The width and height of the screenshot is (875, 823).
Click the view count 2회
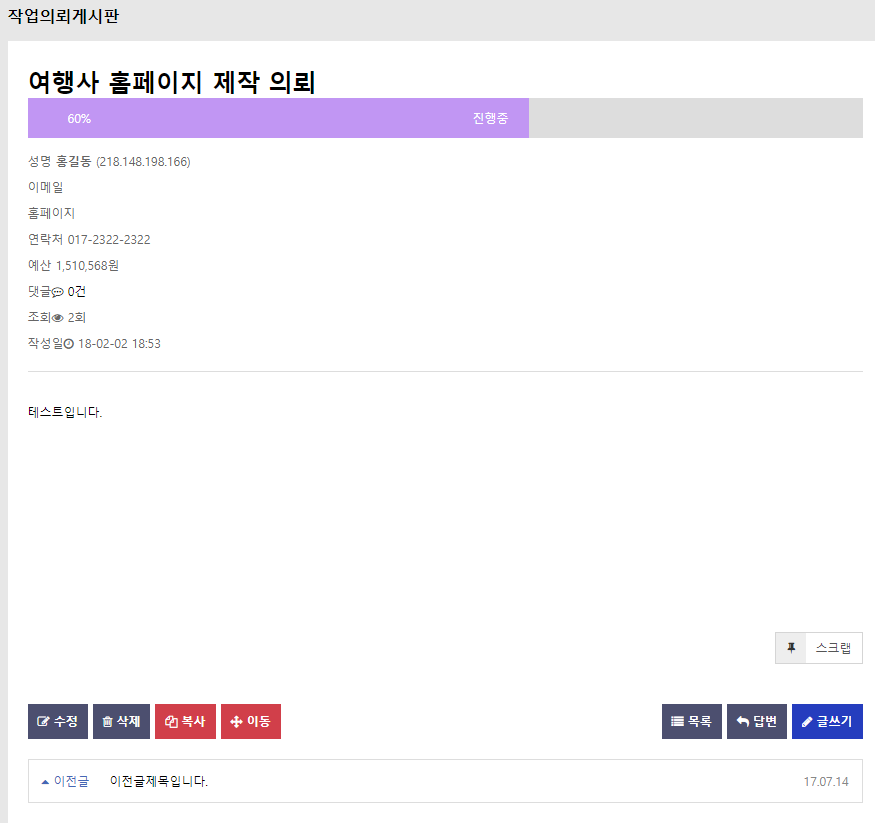click(76, 317)
